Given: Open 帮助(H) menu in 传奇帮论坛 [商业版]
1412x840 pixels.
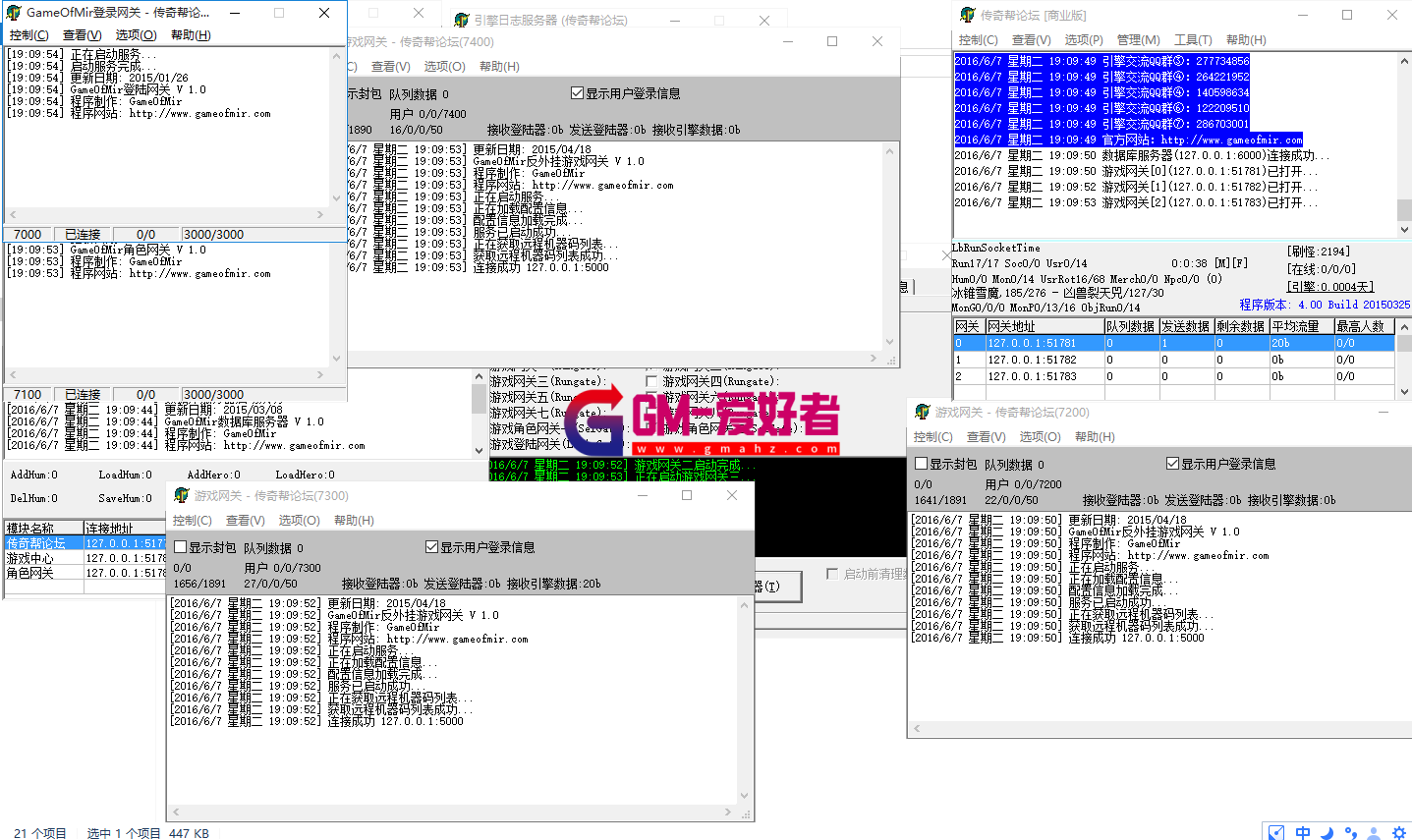Looking at the screenshot, I should 1246,40.
